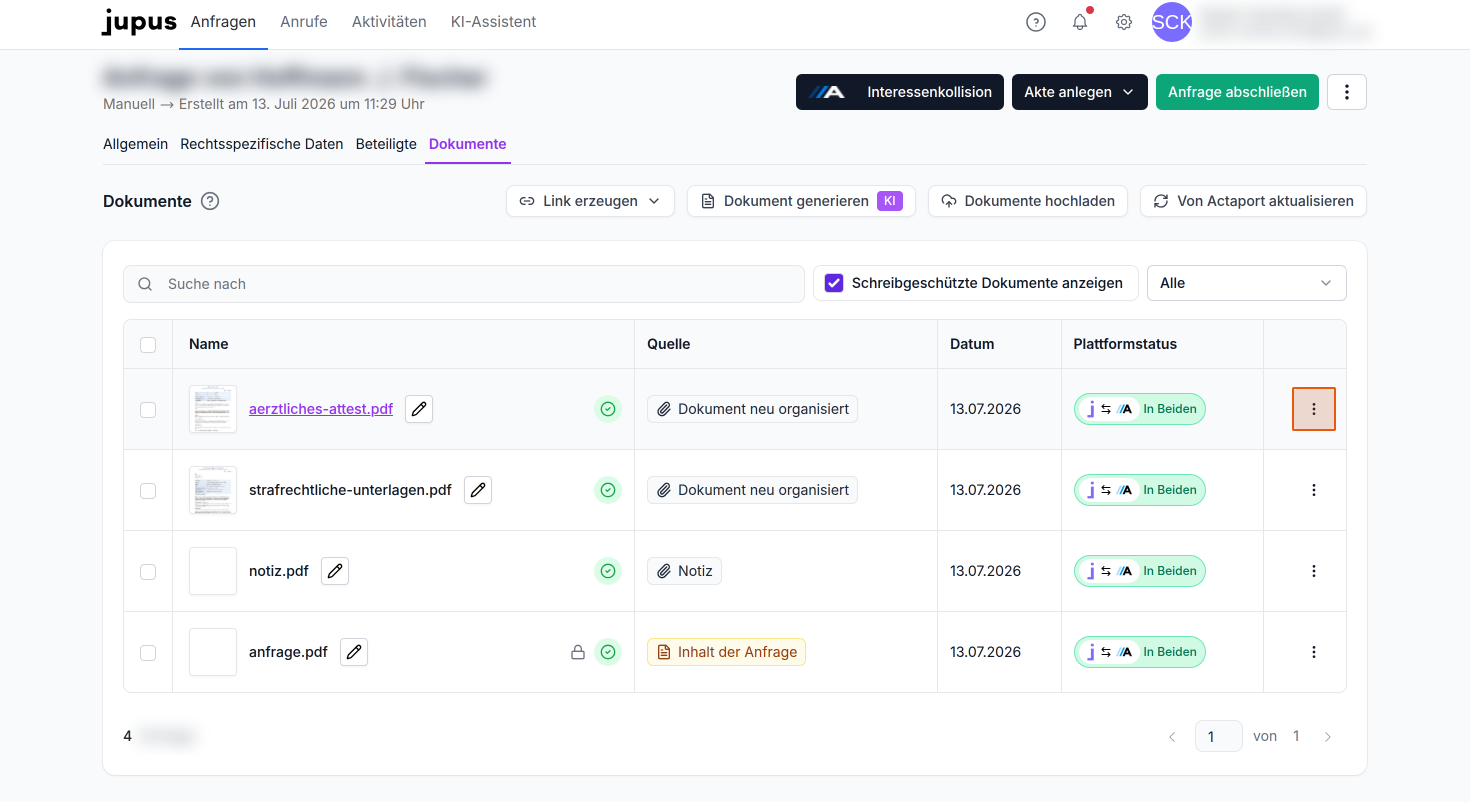Click the page number field showing 1

pos(1218,736)
